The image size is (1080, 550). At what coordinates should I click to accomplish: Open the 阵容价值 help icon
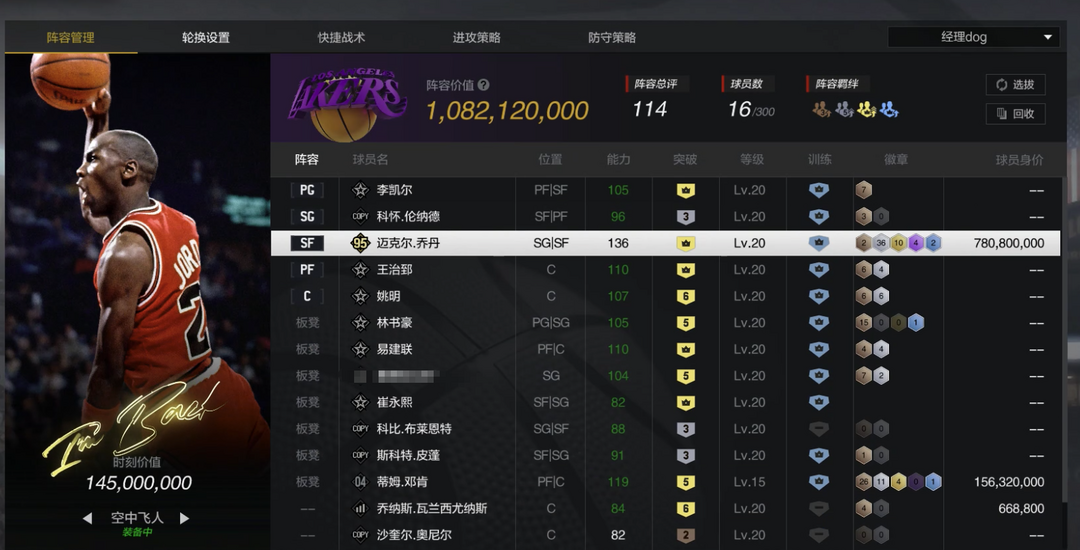(484, 85)
